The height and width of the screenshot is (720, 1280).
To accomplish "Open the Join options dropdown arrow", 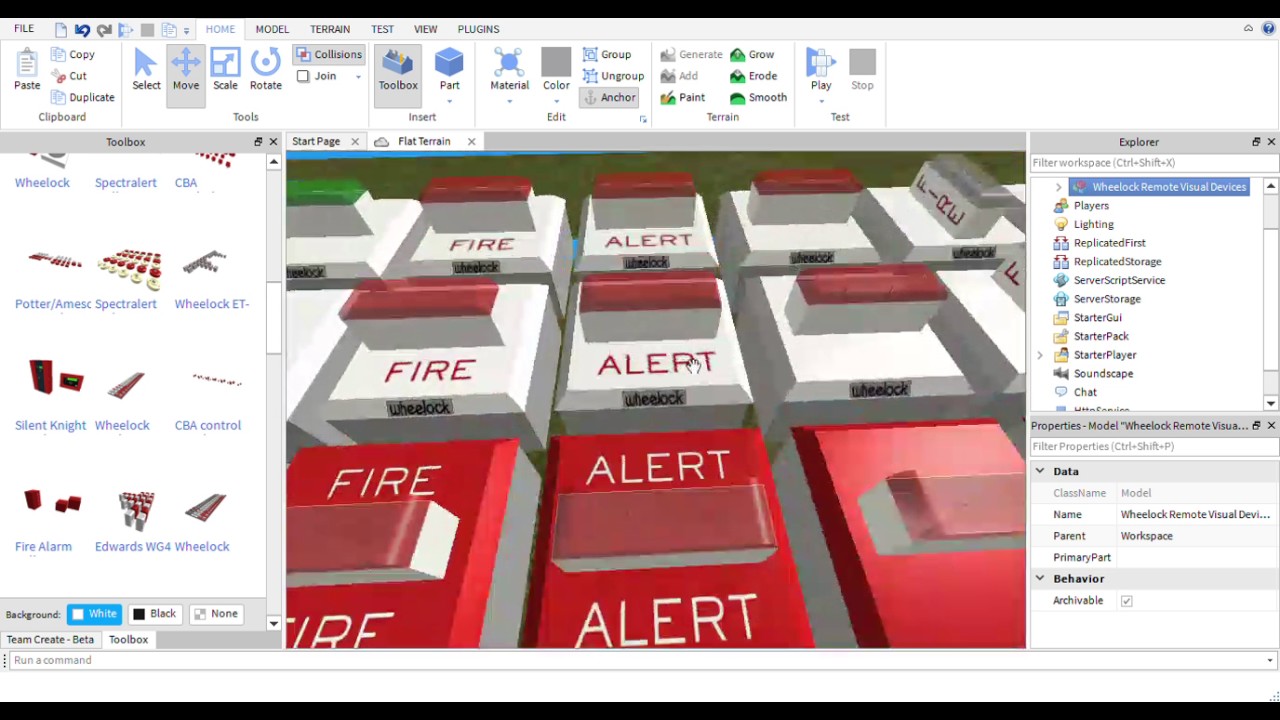I will point(358,77).
